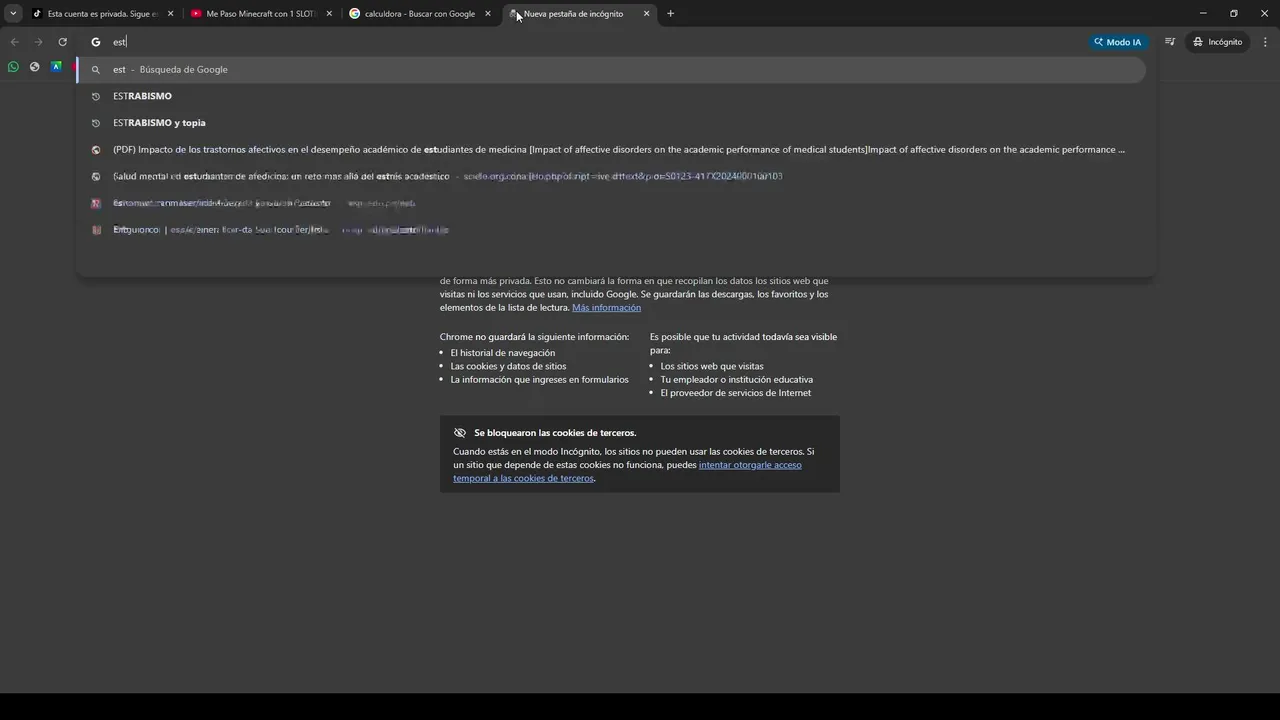Open the media controls icon
The width and height of the screenshot is (1280, 720).
[x=1169, y=42]
